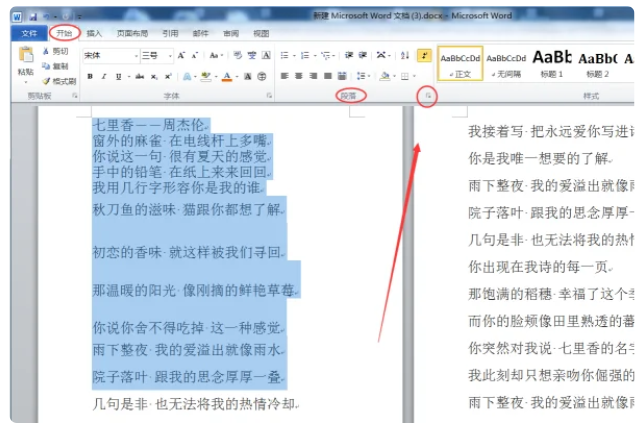Open the 文件 (File) menu button

(28, 34)
